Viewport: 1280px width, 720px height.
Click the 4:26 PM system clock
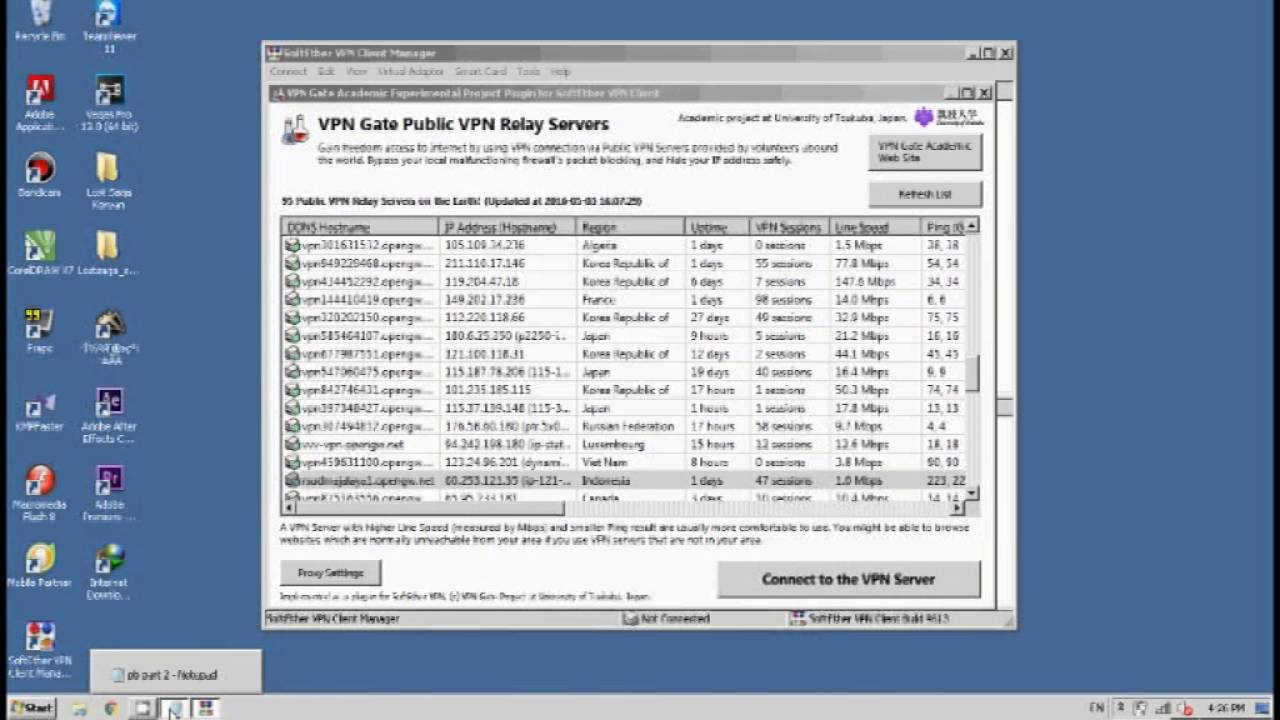point(1227,708)
